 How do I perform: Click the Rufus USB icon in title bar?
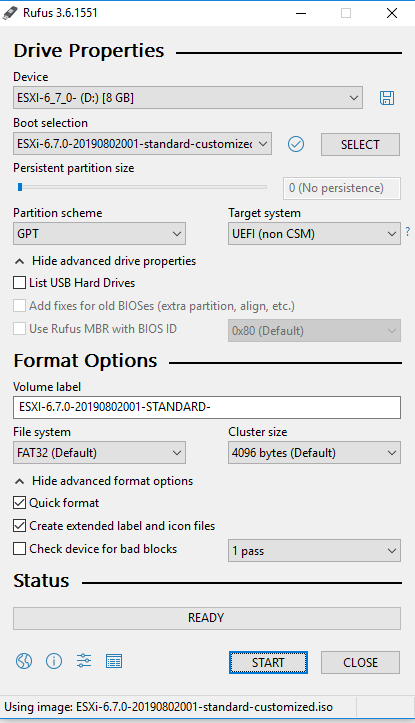10,13
